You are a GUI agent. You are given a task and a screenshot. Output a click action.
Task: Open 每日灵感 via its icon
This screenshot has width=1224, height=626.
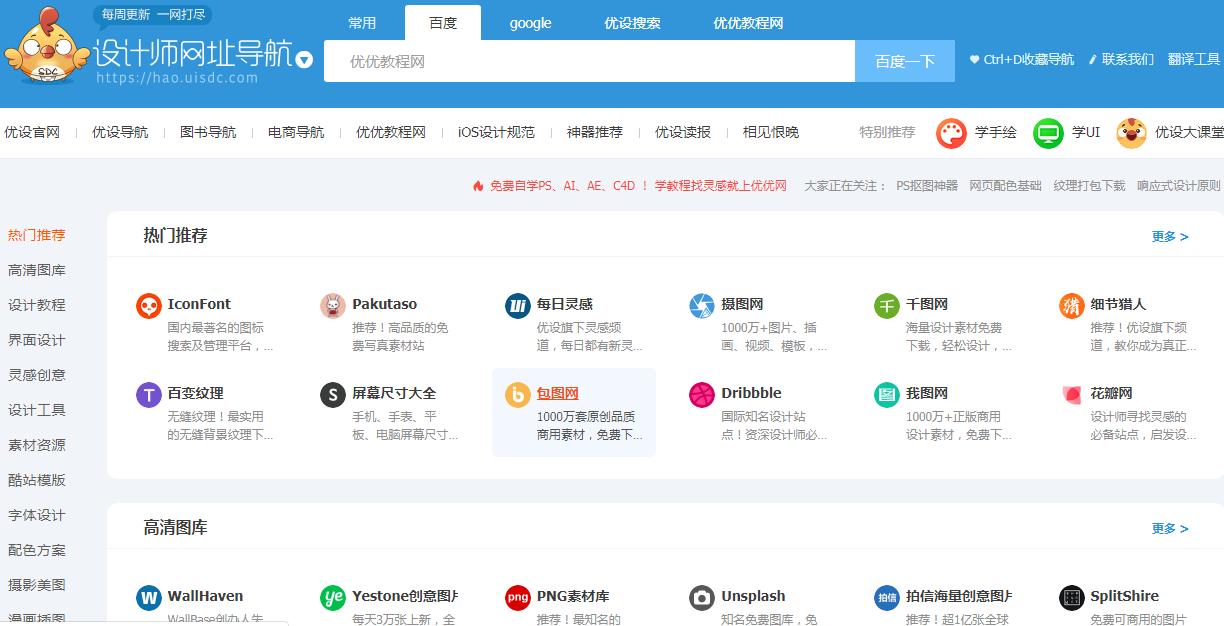tap(518, 303)
